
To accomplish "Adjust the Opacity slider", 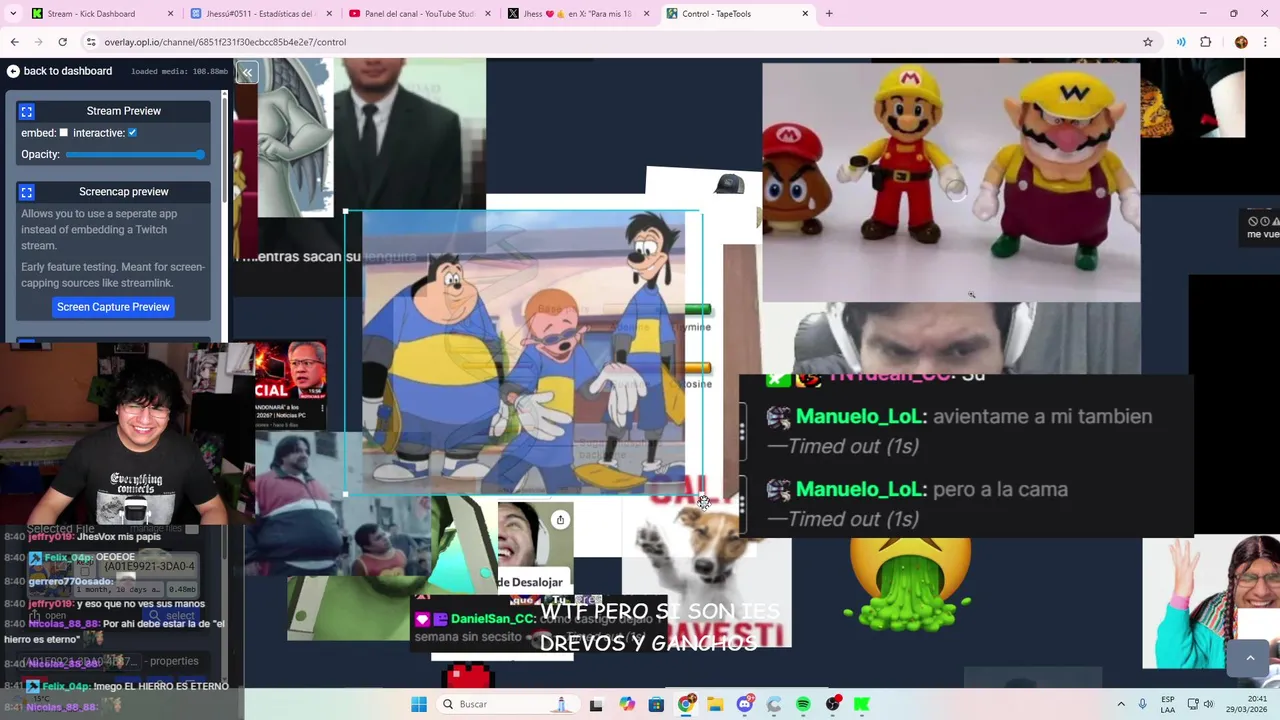I will [x=135, y=155].
